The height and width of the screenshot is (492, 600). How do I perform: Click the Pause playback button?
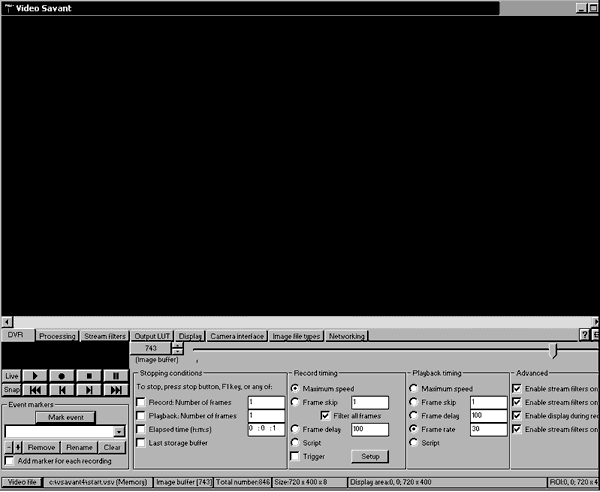pos(115,375)
